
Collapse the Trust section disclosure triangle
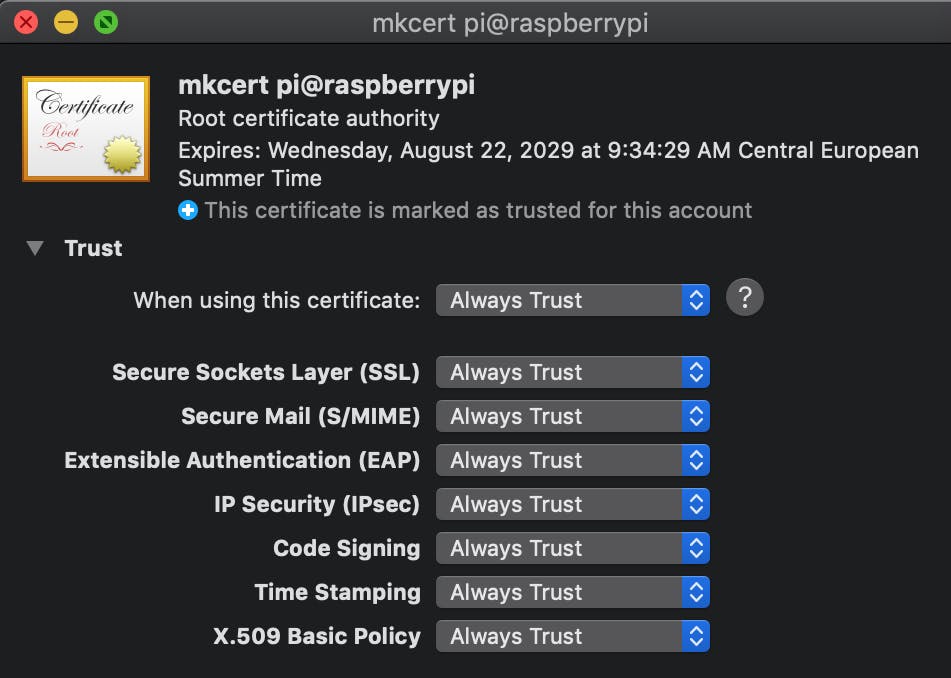pyautogui.click(x=36, y=248)
